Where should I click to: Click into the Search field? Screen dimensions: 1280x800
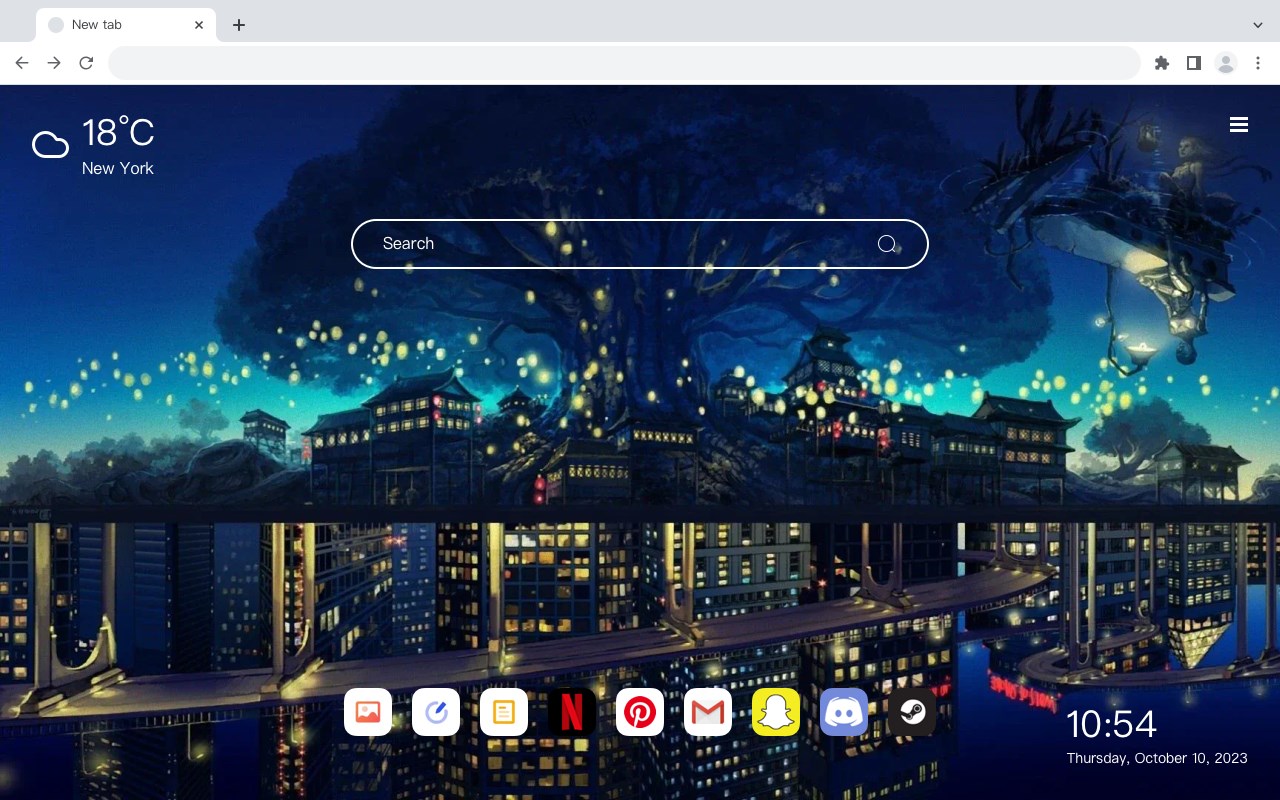tap(640, 244)
